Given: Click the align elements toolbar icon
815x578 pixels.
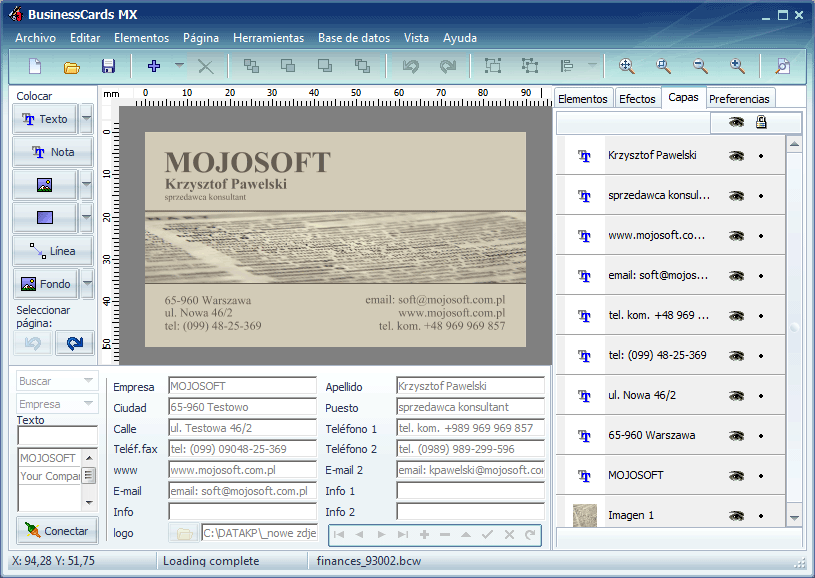Looking at the screenshot, I should pyautogui.click(x=567, y=66).
